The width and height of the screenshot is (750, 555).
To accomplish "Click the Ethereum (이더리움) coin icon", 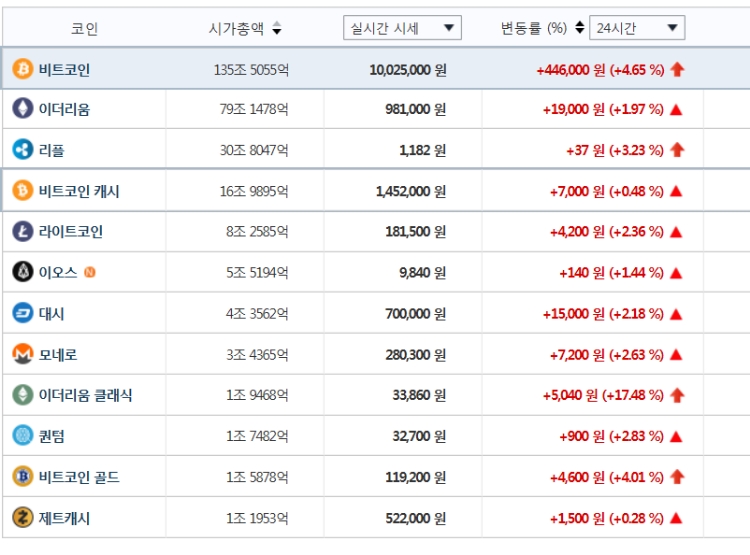I will (x=22, y=109).
